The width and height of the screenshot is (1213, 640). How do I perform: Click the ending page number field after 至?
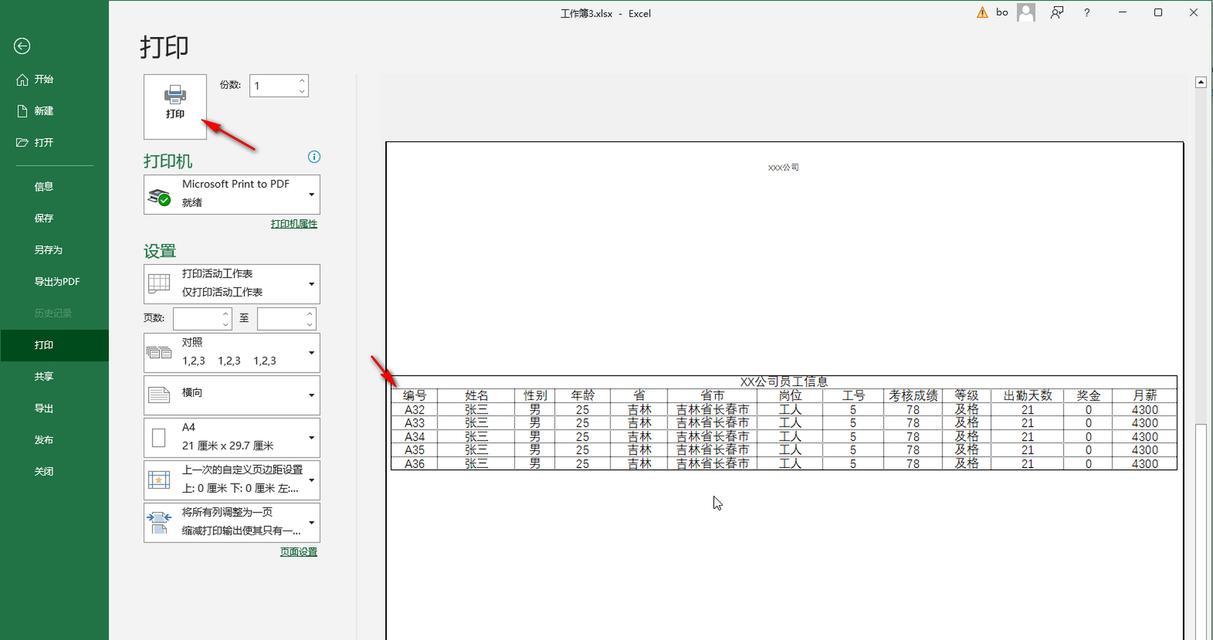tap(280, 318)
